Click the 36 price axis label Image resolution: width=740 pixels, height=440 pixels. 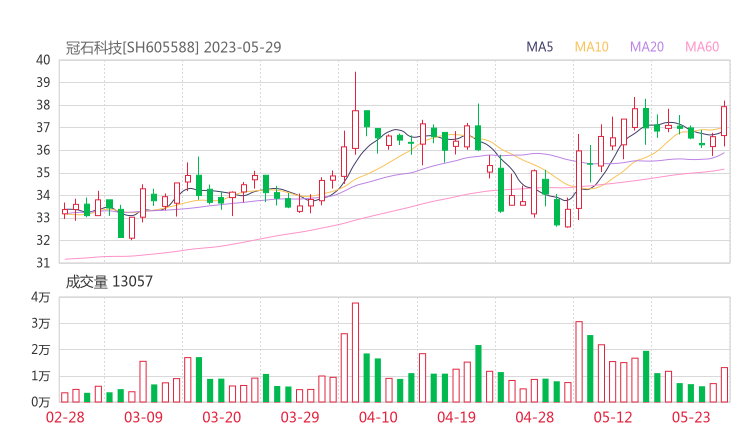(x=43, y=150)
